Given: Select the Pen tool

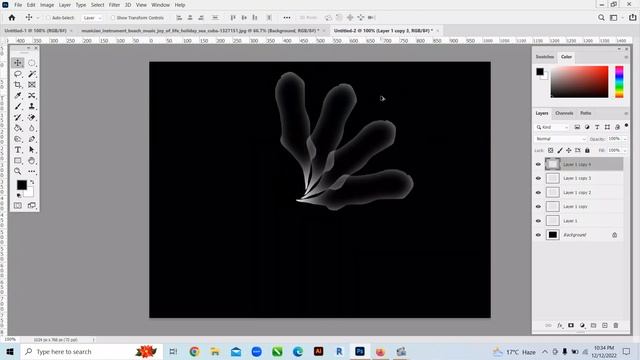Looking at the screenshot, I should [32, 139].
